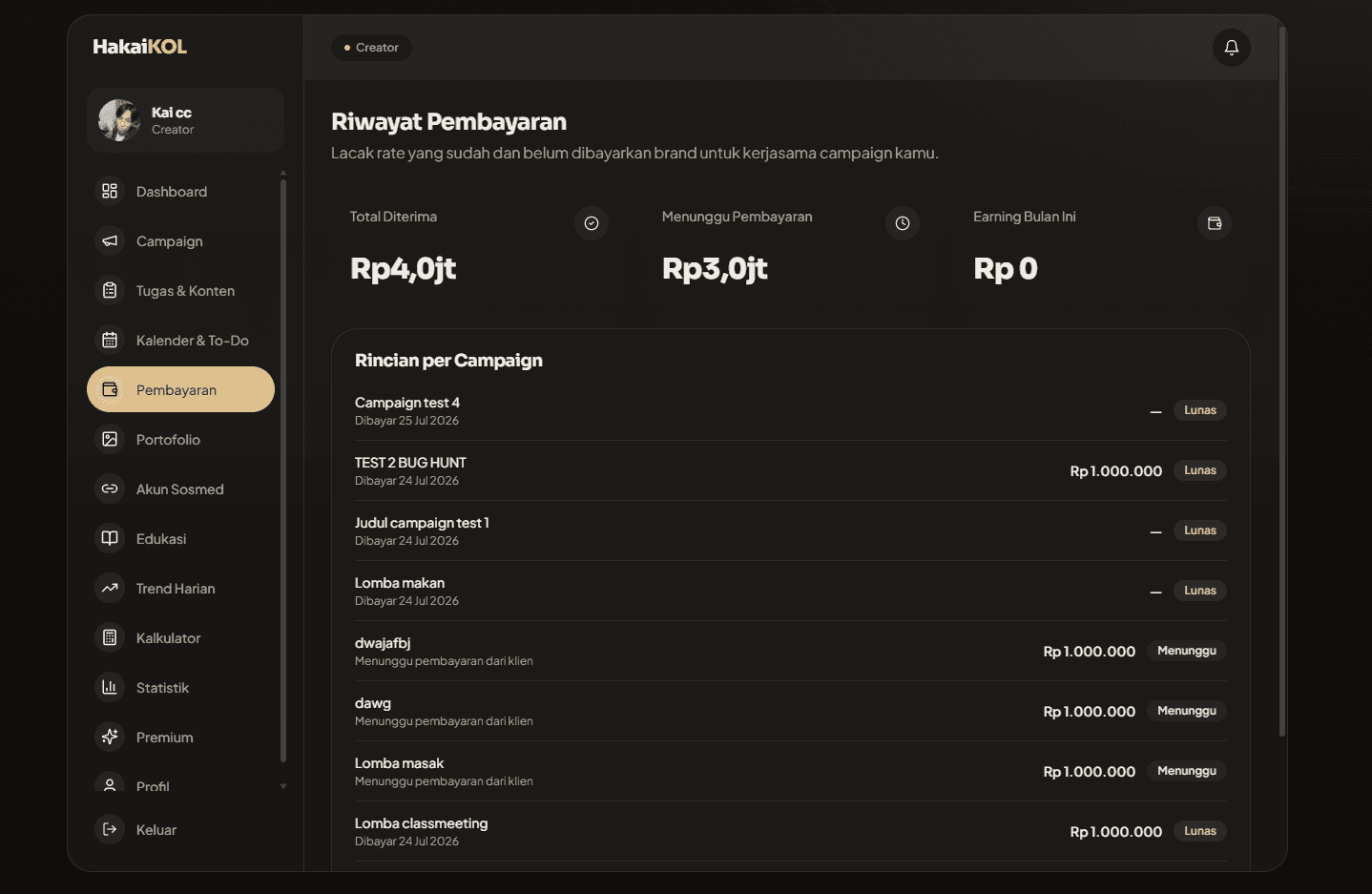Click the Campaign megaphone icon
1372x894 pixels.
click(110, 240)
